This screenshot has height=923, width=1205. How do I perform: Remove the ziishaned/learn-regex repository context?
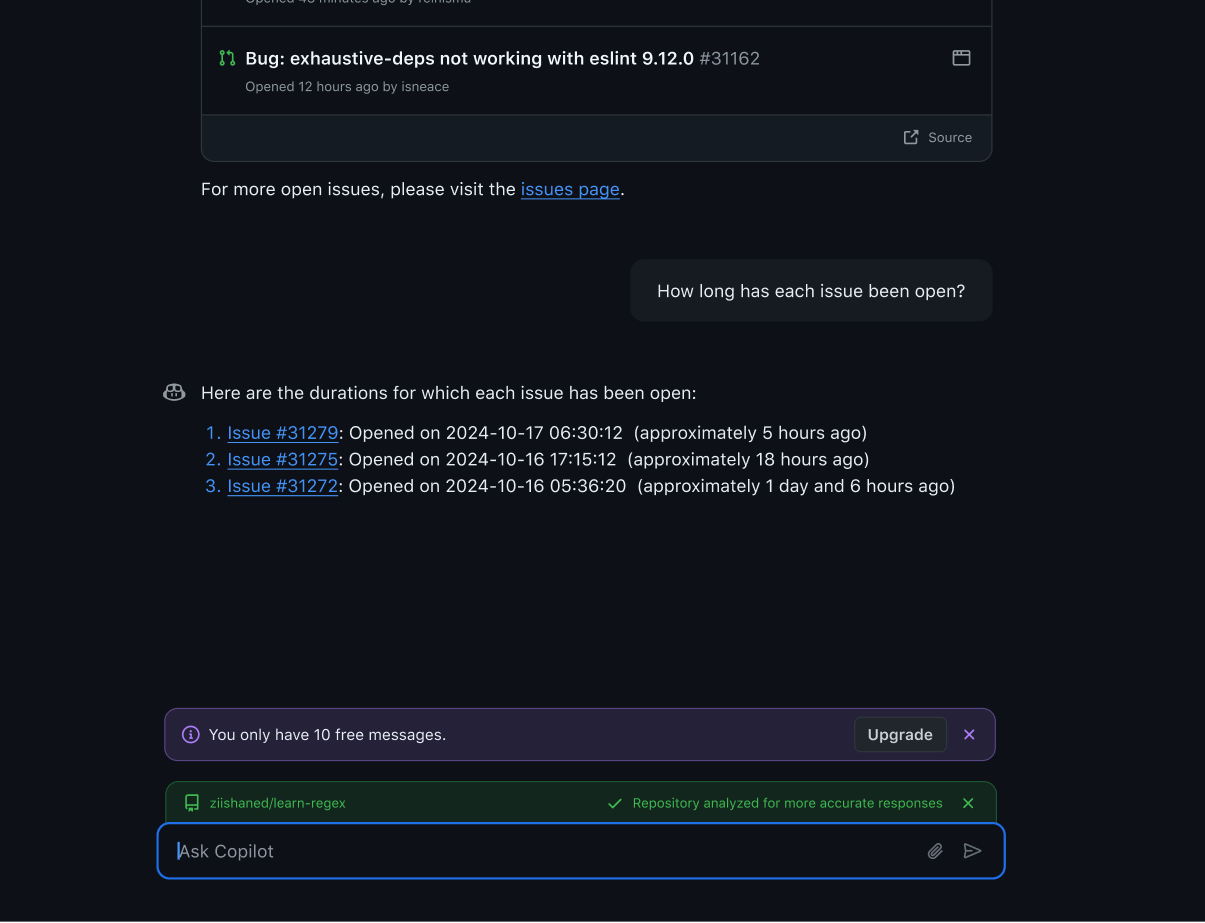click(x=968, y=803)
